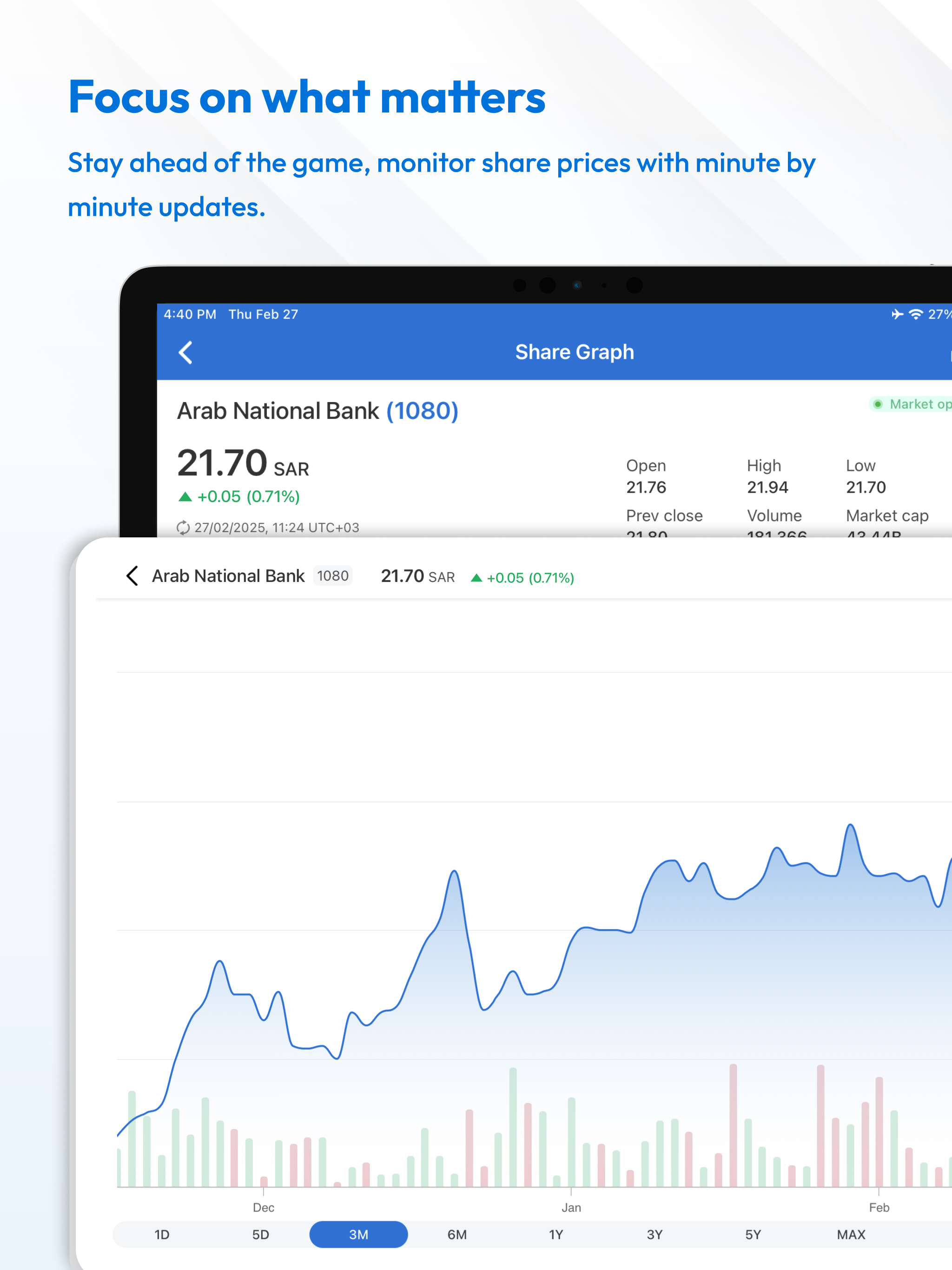
Task: Tap the 4:40 PM clock in status bar
Action: pos(190,314)
